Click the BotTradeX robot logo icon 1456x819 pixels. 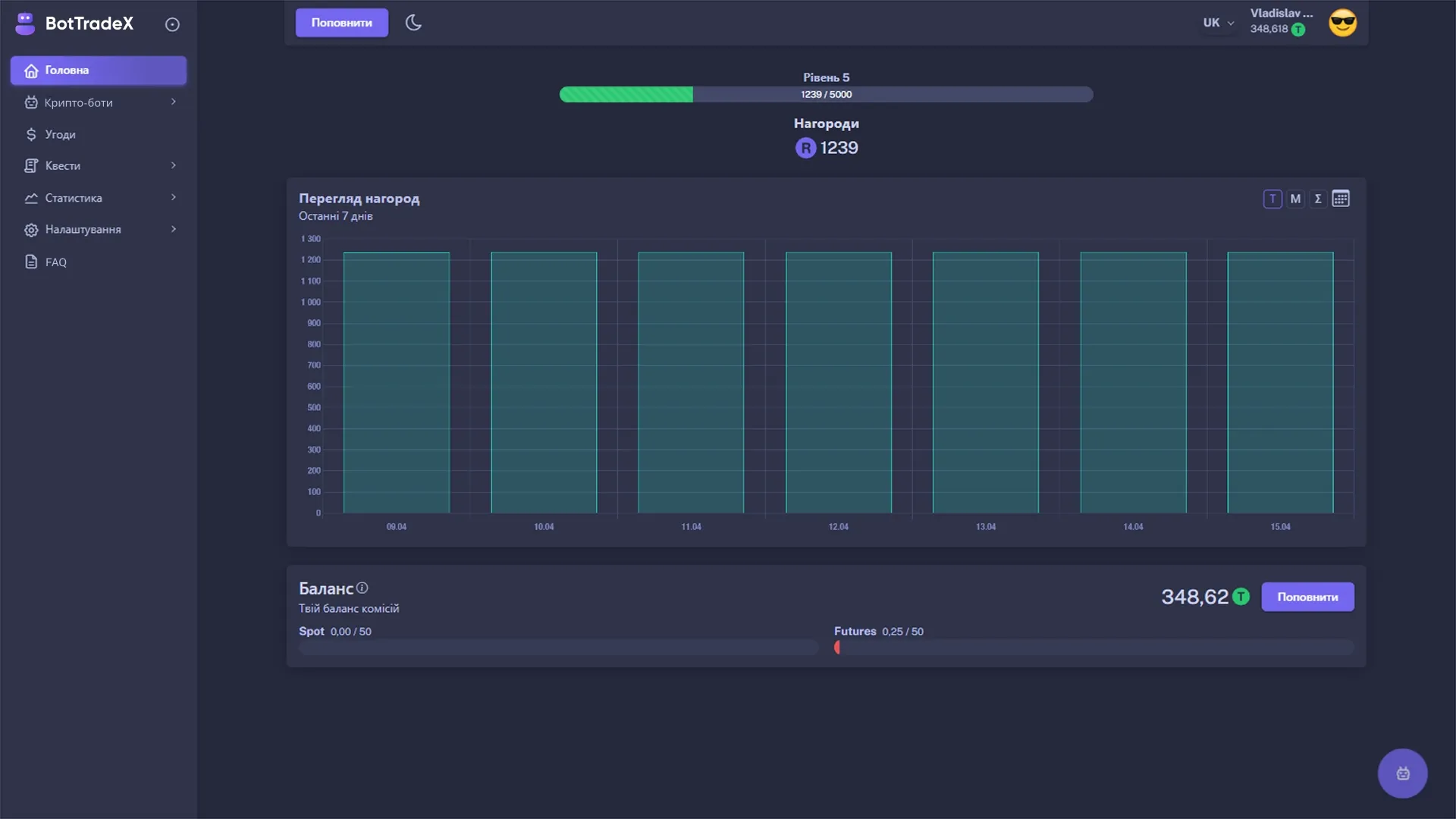click(25, 24)
